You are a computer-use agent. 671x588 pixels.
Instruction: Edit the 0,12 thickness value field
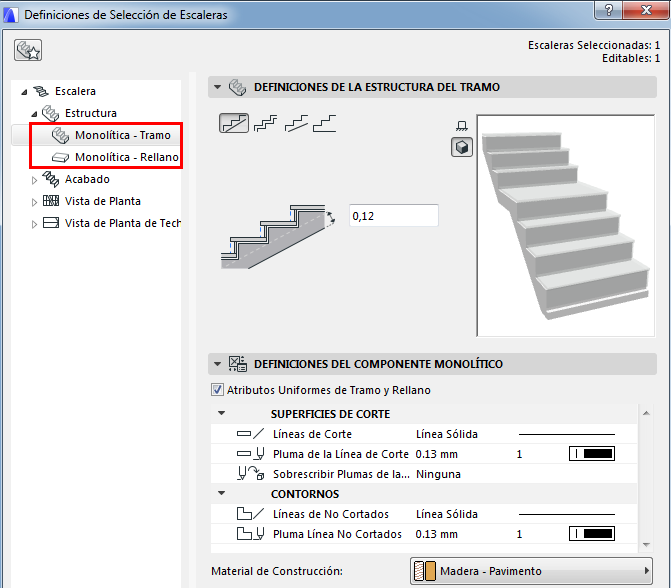(x=394, y=215)
